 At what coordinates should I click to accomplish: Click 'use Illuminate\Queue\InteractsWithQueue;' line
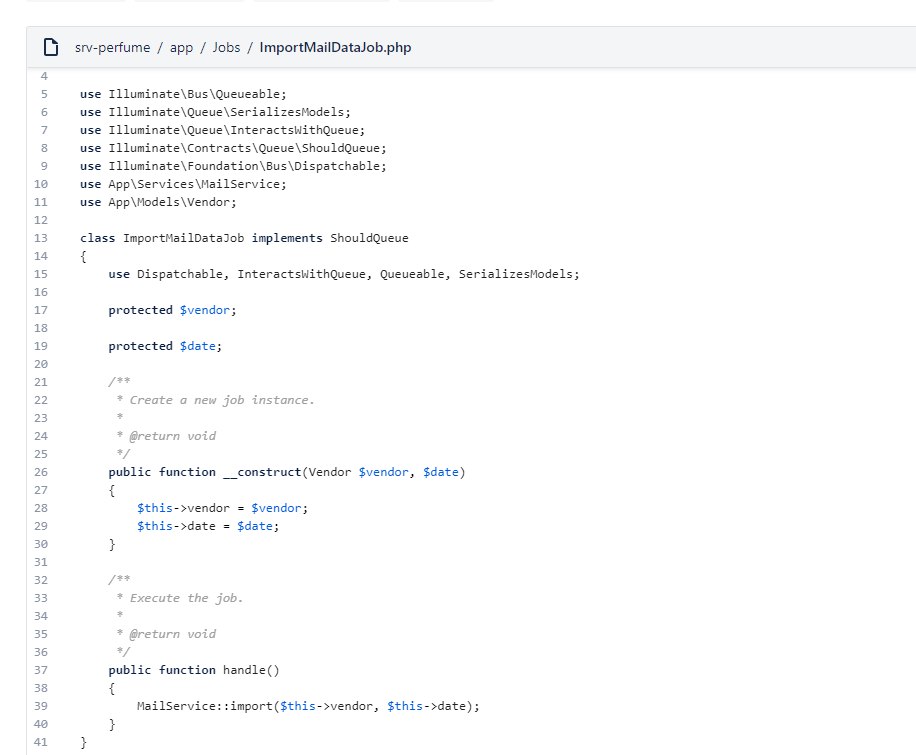click(x=223, y=130)
